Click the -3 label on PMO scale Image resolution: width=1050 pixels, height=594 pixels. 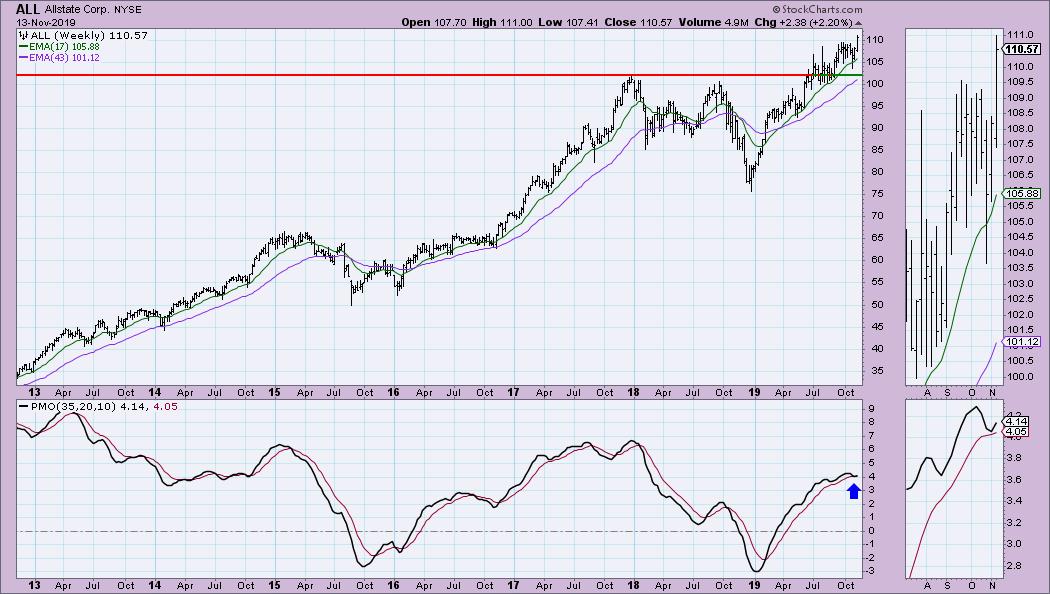coord(873,571)
